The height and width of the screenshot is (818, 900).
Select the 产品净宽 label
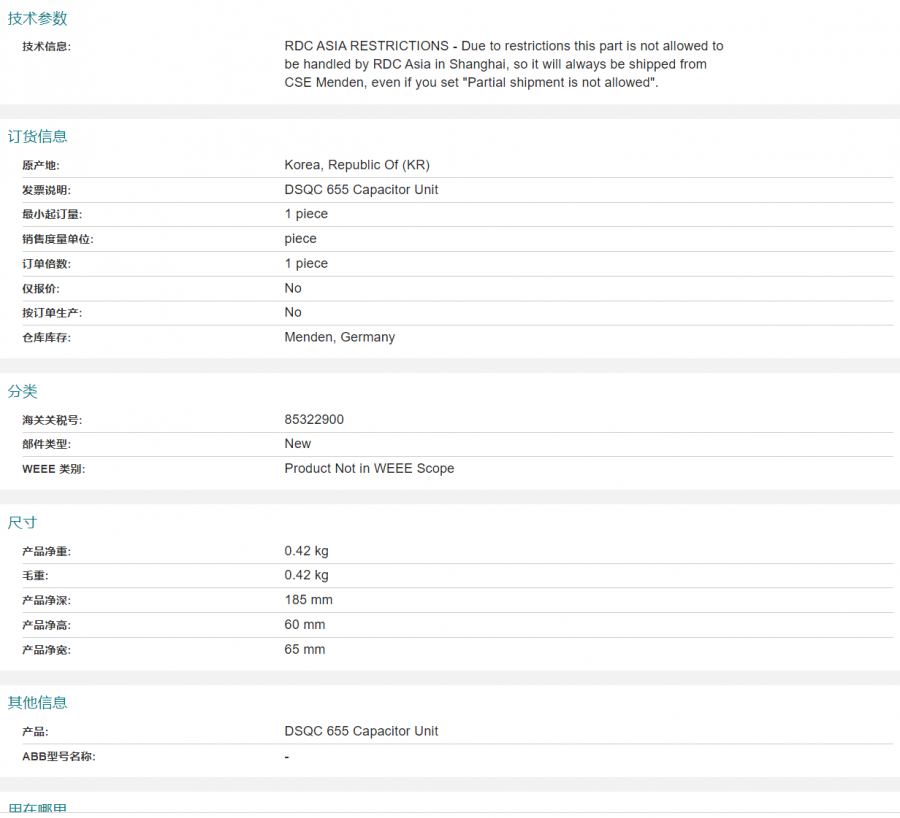tap(46, 650)
